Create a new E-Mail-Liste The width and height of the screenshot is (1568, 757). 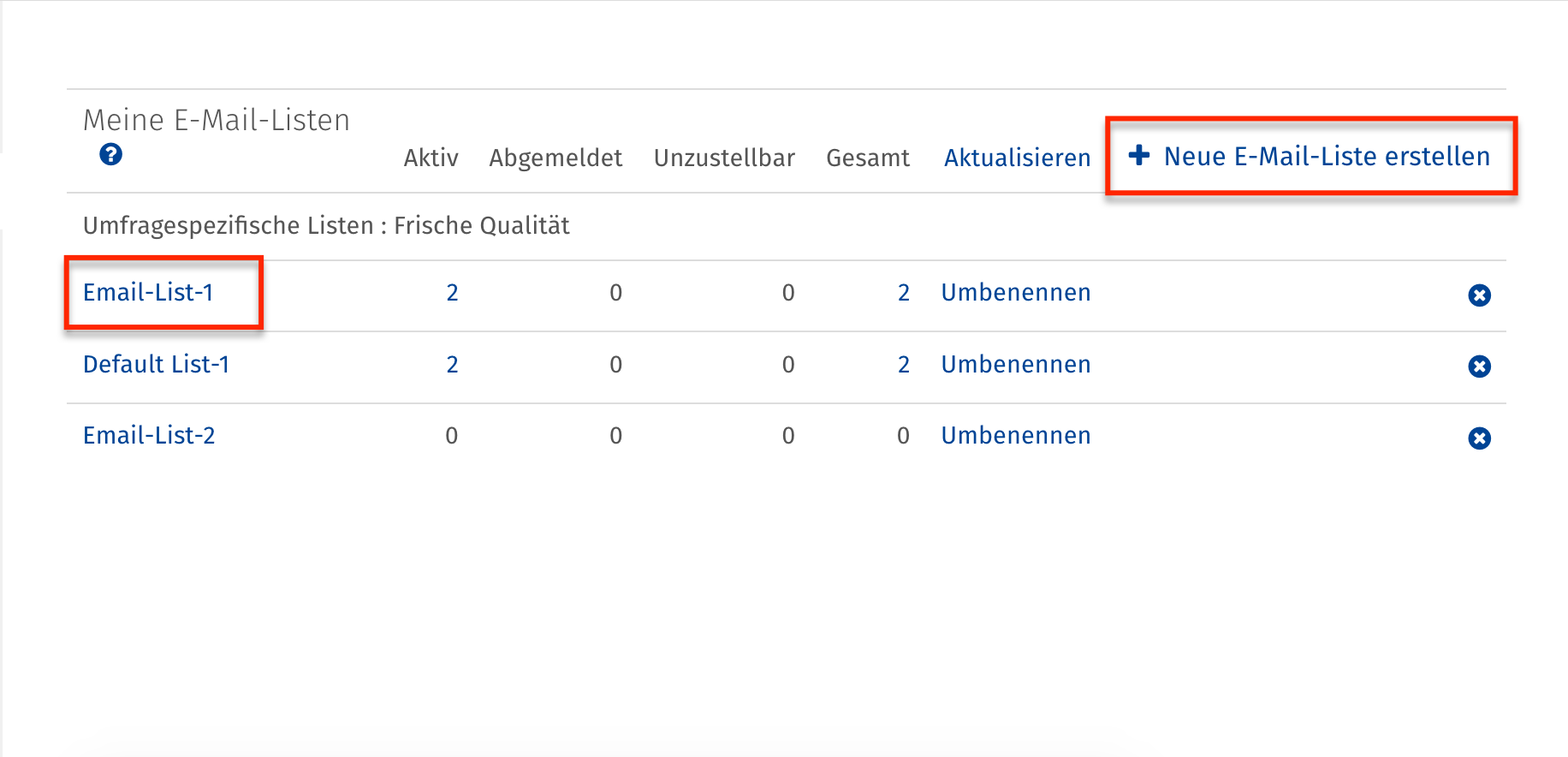1326,157
